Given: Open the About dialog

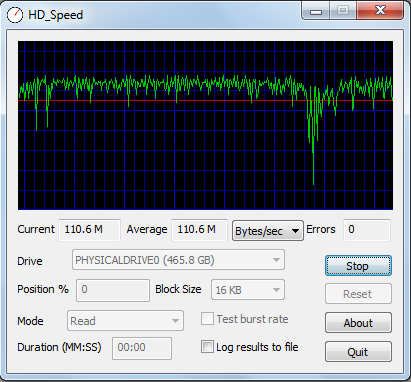Looking at the screenshot, I should tap(358, 323).
